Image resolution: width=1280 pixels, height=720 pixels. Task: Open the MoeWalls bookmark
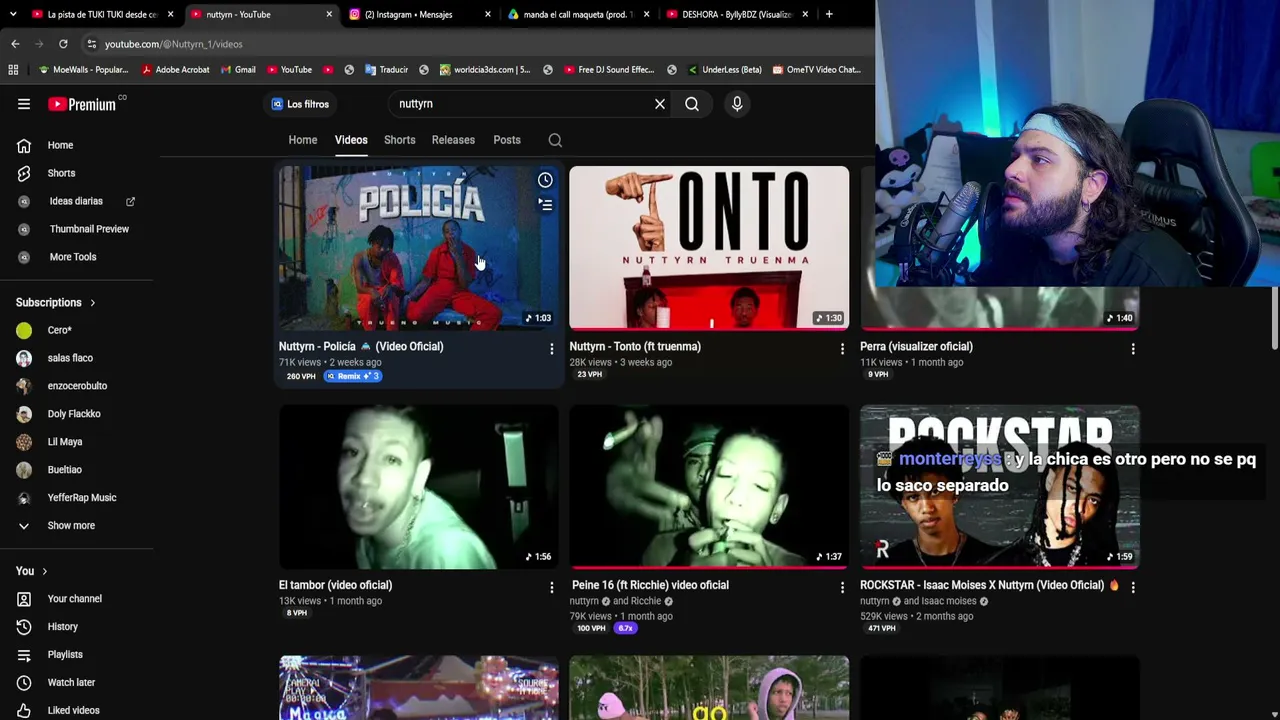[83, 70]
